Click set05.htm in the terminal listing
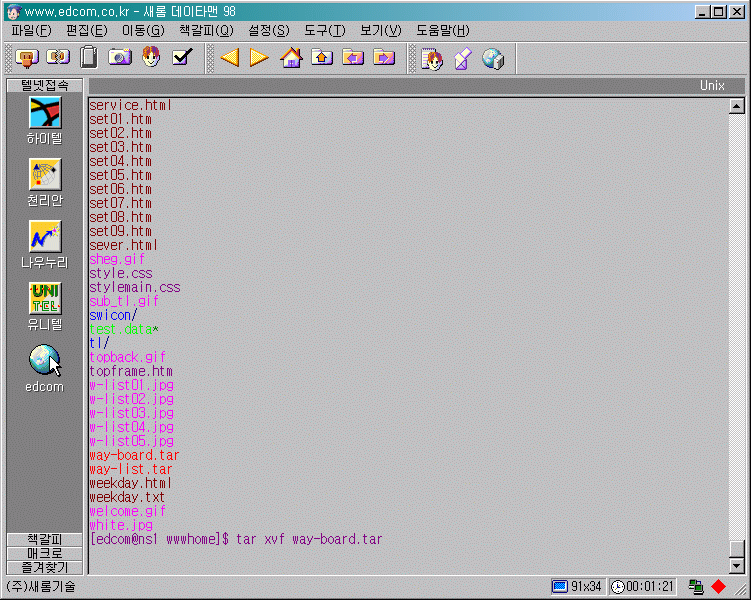This screenshot has height=600, width=751. pyautogui.click(x=120, y=175)
